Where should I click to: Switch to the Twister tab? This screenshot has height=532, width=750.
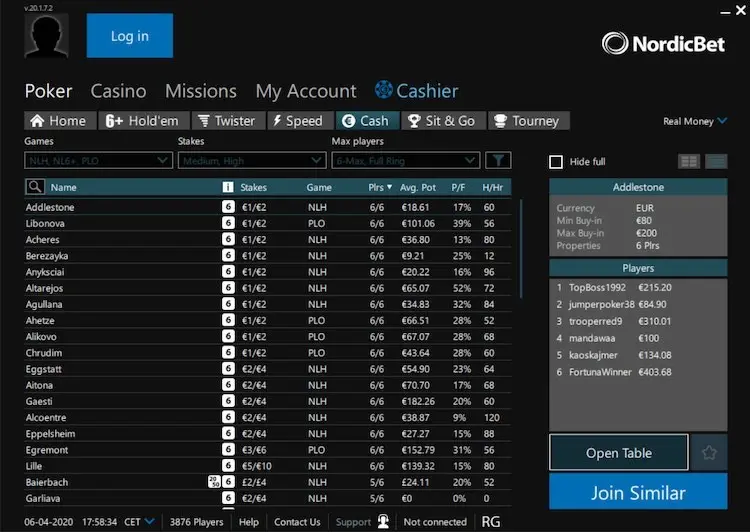[x=228, y=121]
